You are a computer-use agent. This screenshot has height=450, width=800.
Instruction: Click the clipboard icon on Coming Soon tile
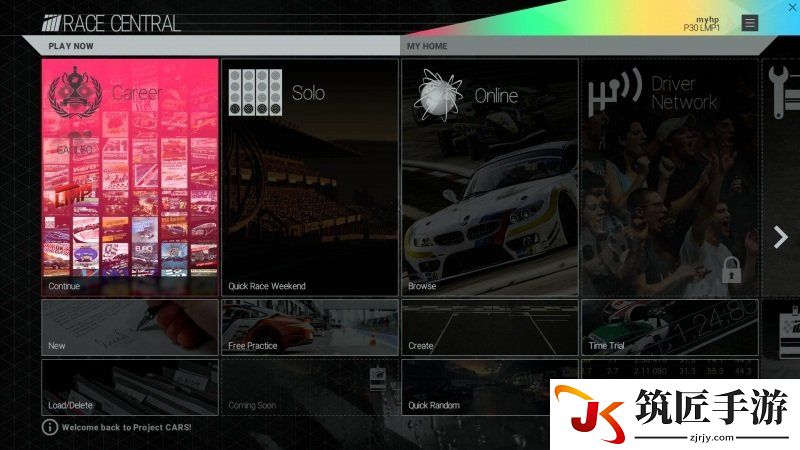pos(378,379)
